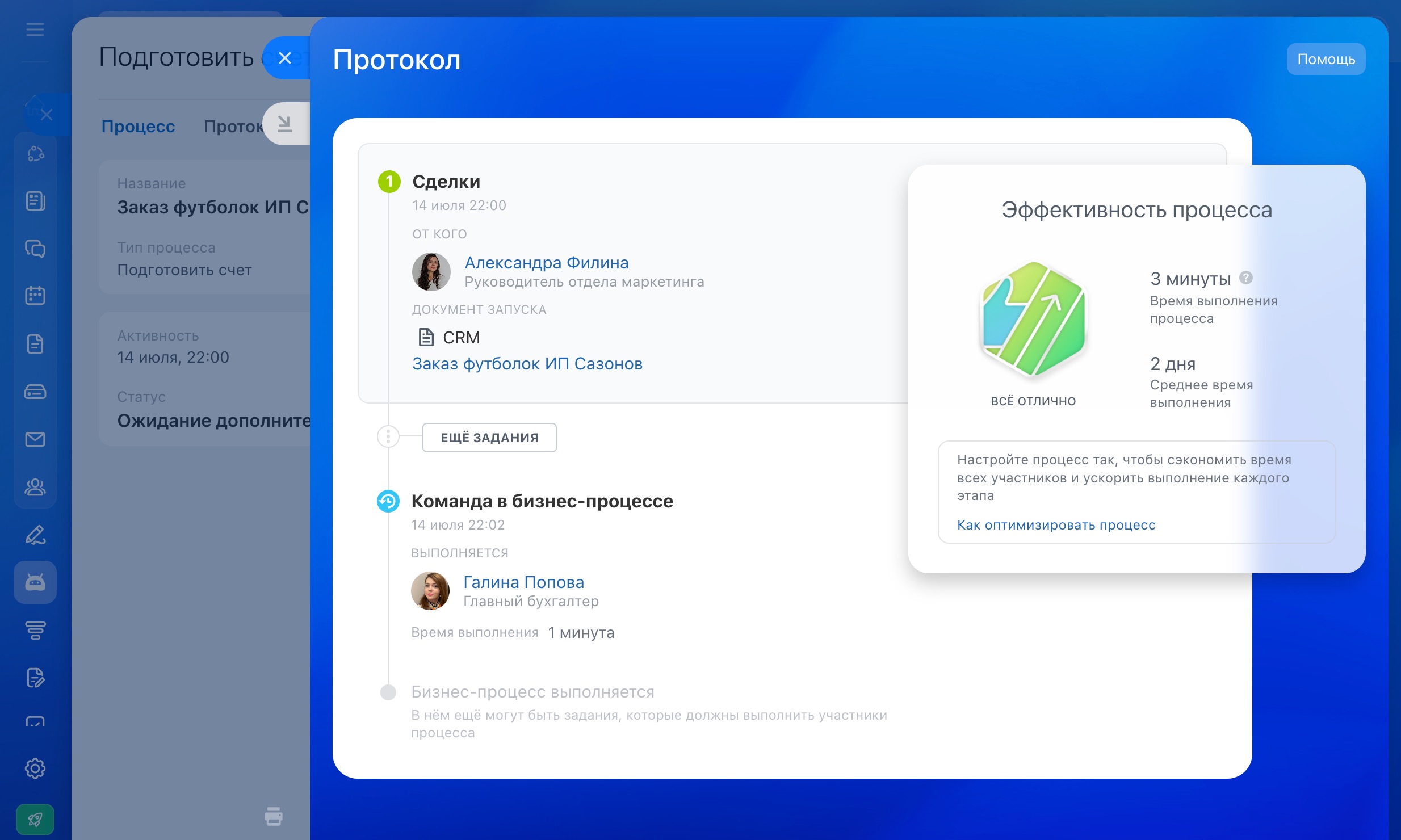Image resolution: width=1401 pixels, height=840 pixels.
Task: Open the pencil sign icon in sidebar
Action: pyautogui.click(x=35, y=535)
